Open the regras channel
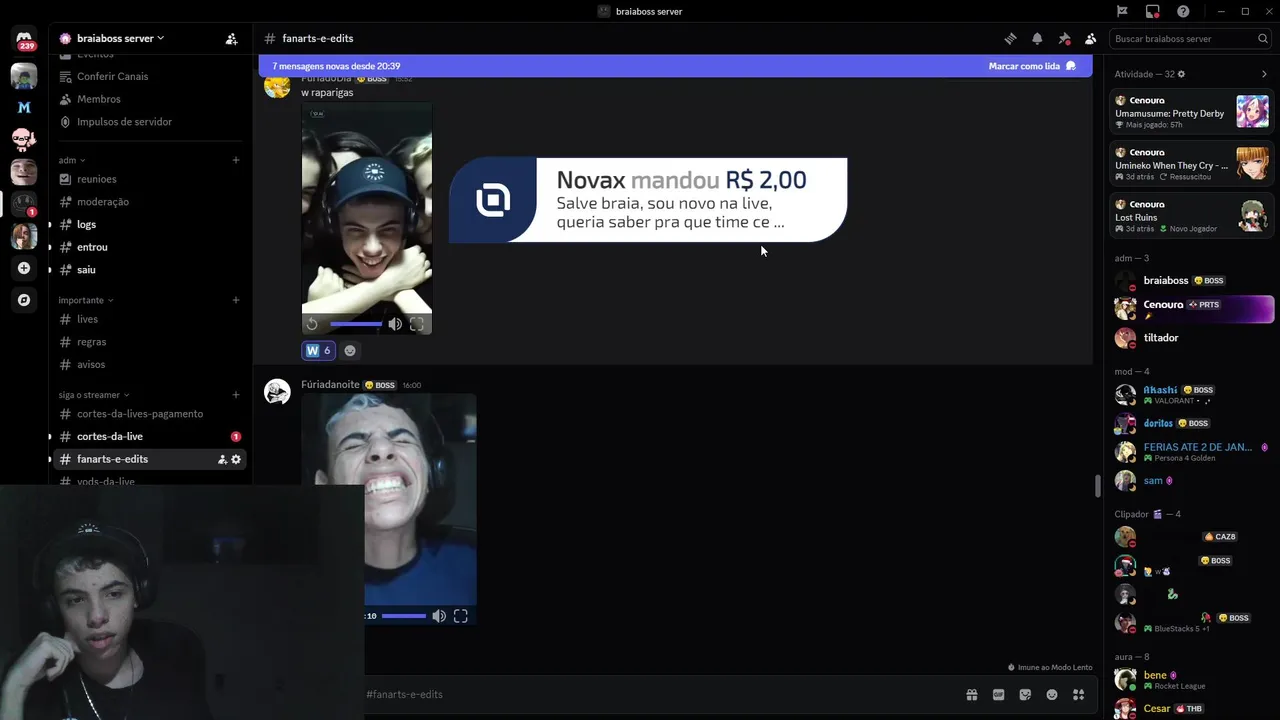Screen dimensions: 1280x720 pyautogui.click(x=150, y=342)
